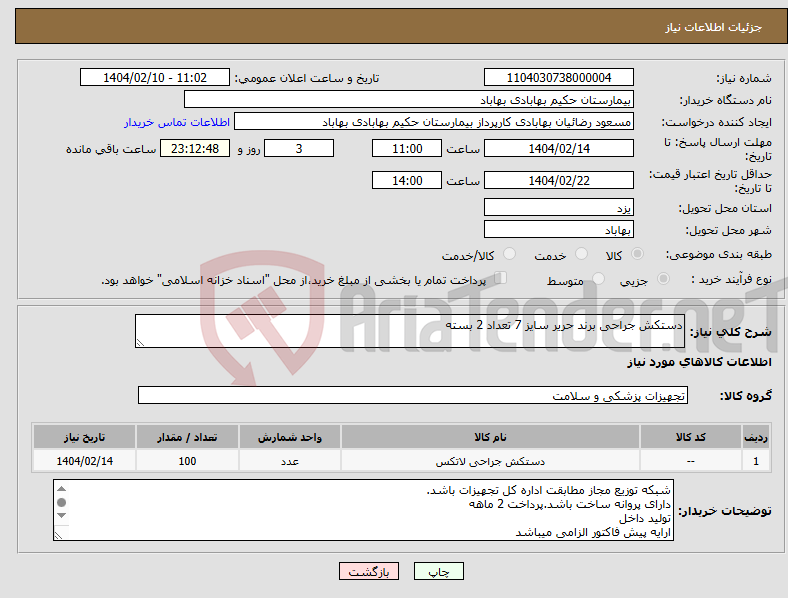Click the شماره نیاز field 1104030738000004
788x598 pixels.
point(558,77)
